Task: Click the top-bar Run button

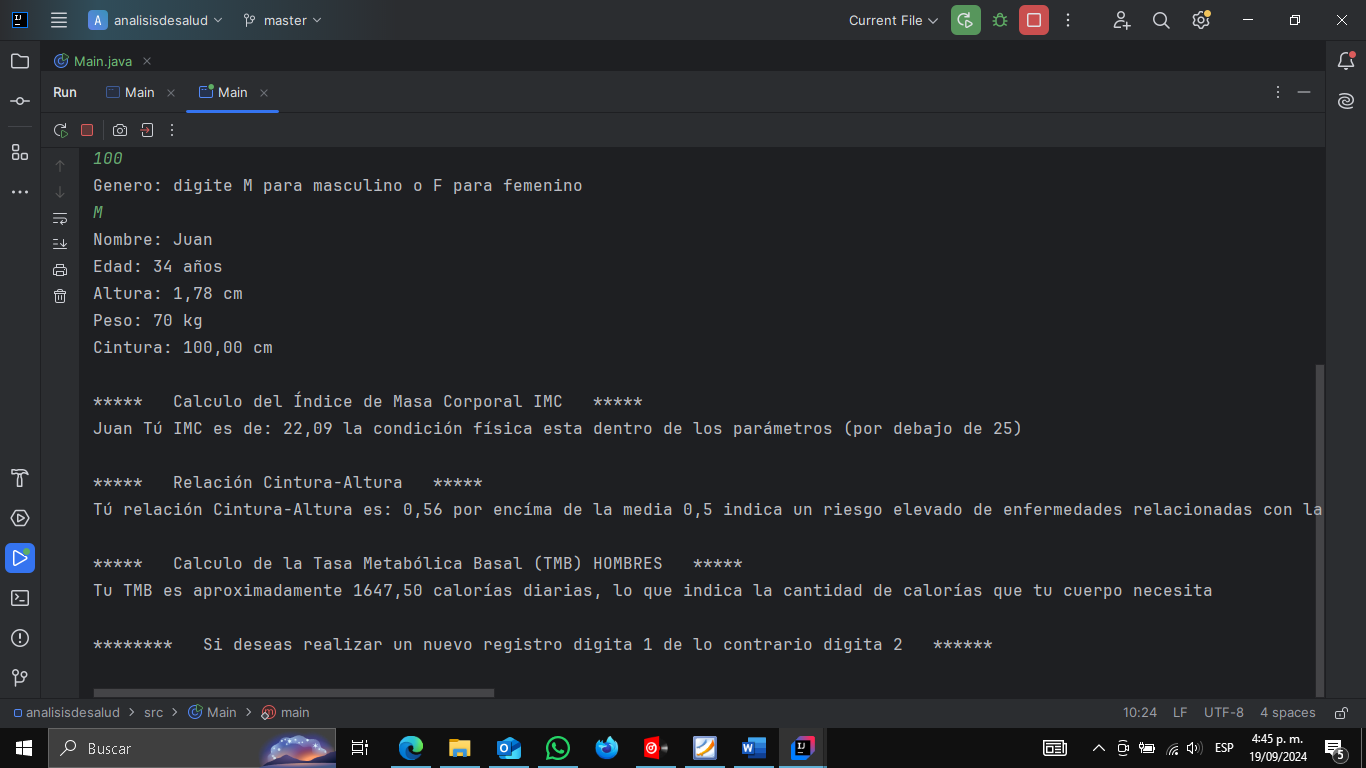Action: tap(966, 20)
